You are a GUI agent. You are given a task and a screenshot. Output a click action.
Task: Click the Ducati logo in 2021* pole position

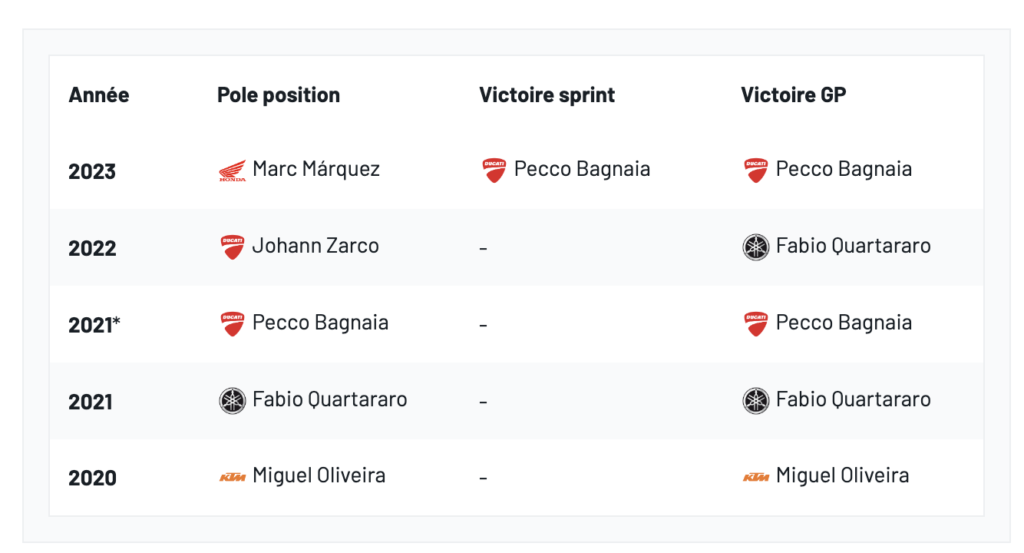(x=232, y=324)
